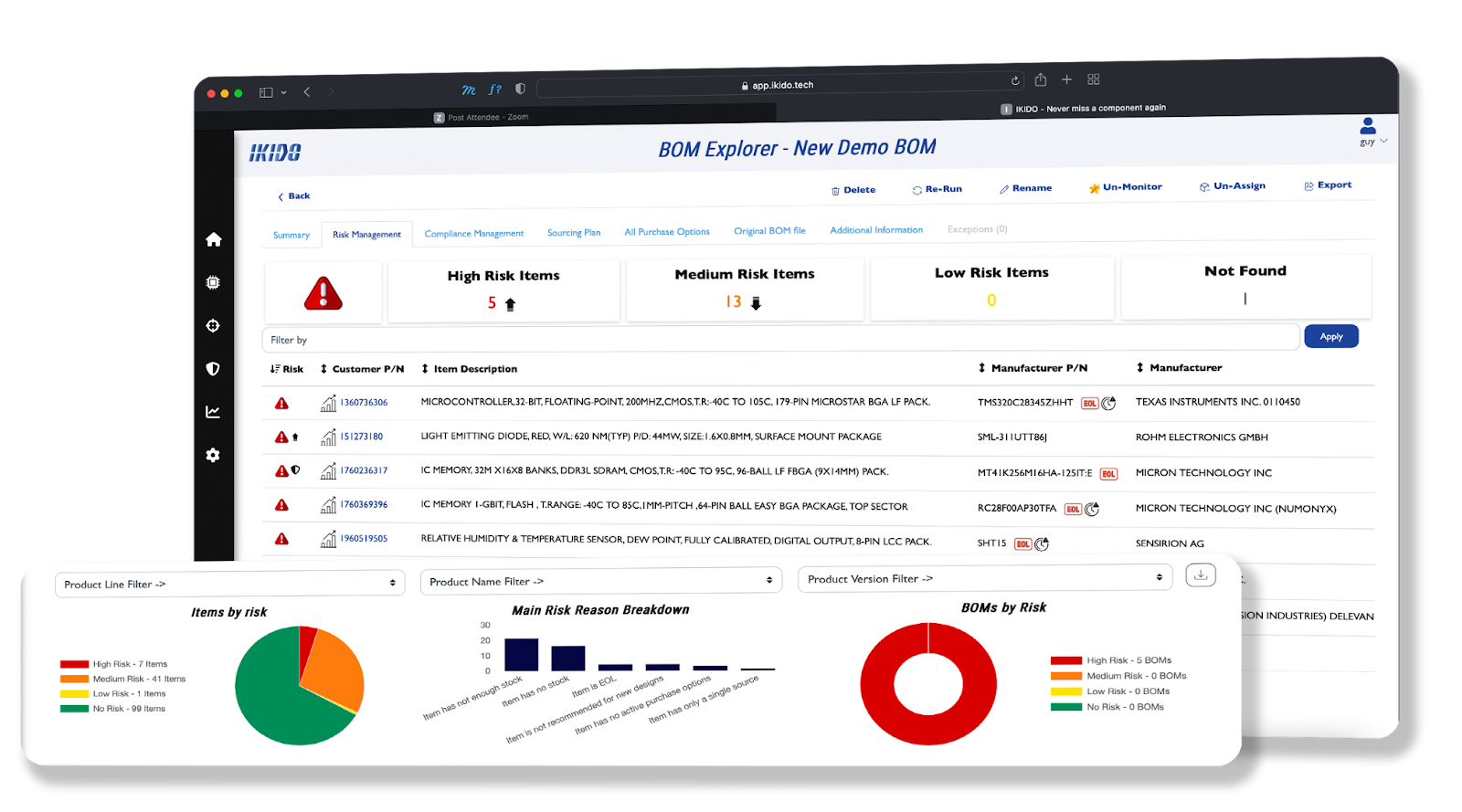Screen dimensions: 1462x812
Task: Un-Monitor this BOM
Action: point(1126,187)
